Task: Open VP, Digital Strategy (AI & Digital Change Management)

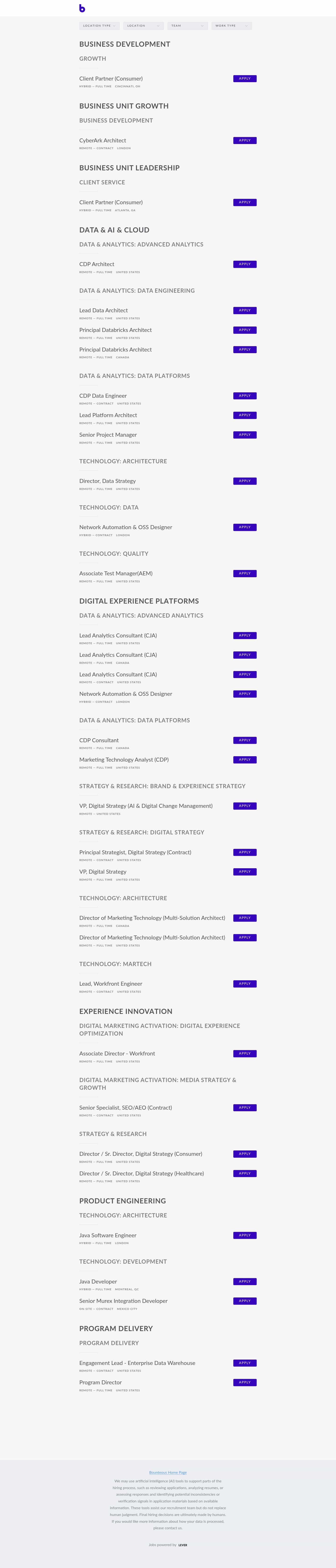Action: coord(146,806)
